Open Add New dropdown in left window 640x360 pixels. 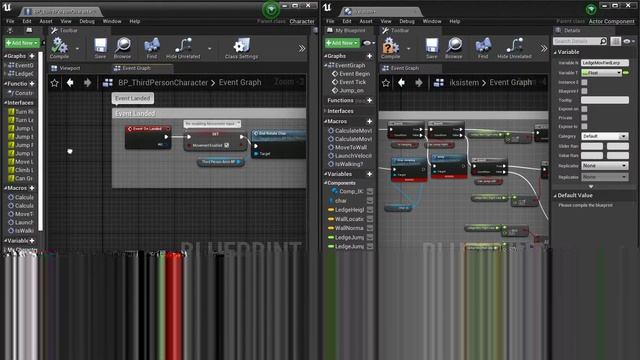tap(22, 43)
